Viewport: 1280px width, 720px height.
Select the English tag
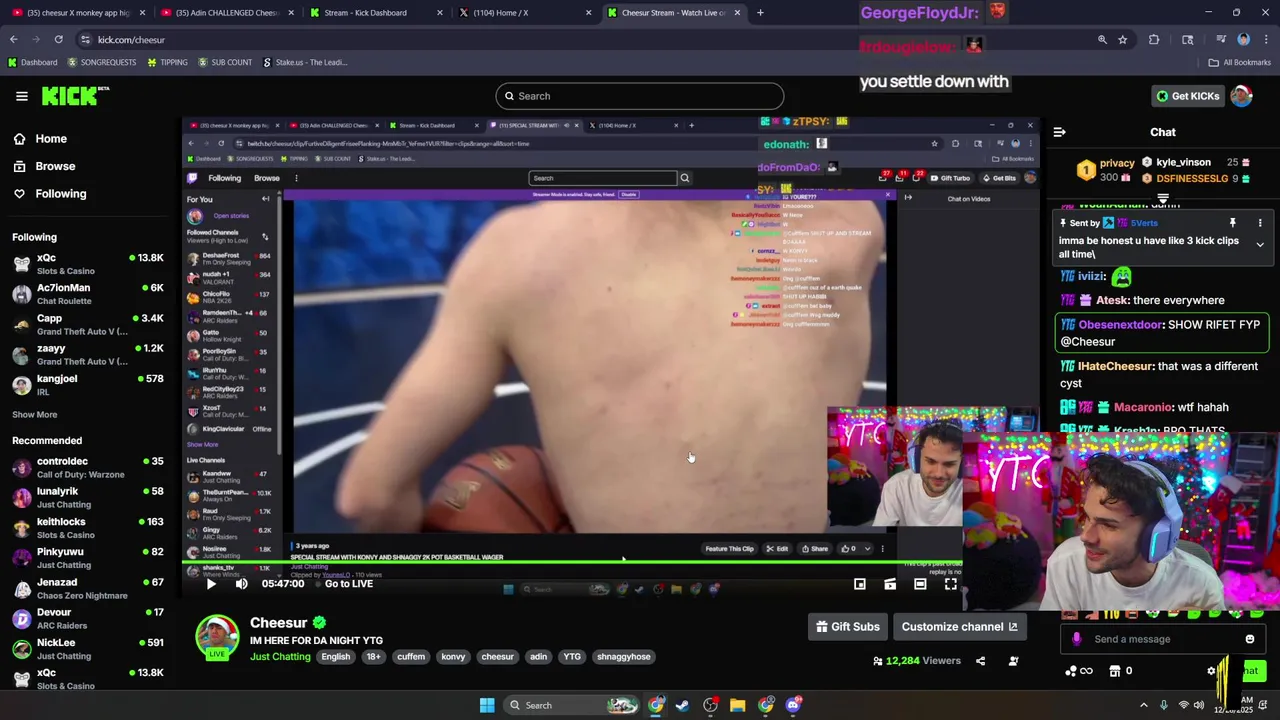(x=335, y=657)
